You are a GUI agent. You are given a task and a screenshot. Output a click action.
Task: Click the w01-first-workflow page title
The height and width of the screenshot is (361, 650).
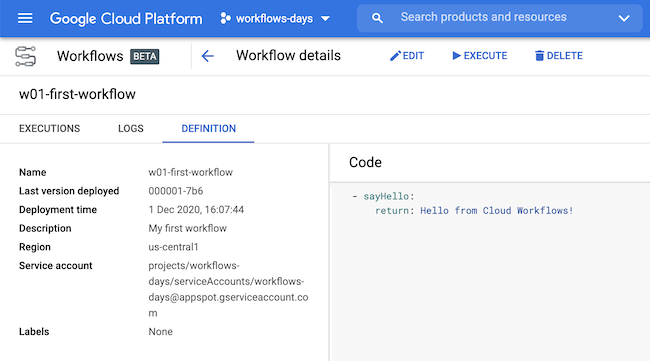point(77,94)
